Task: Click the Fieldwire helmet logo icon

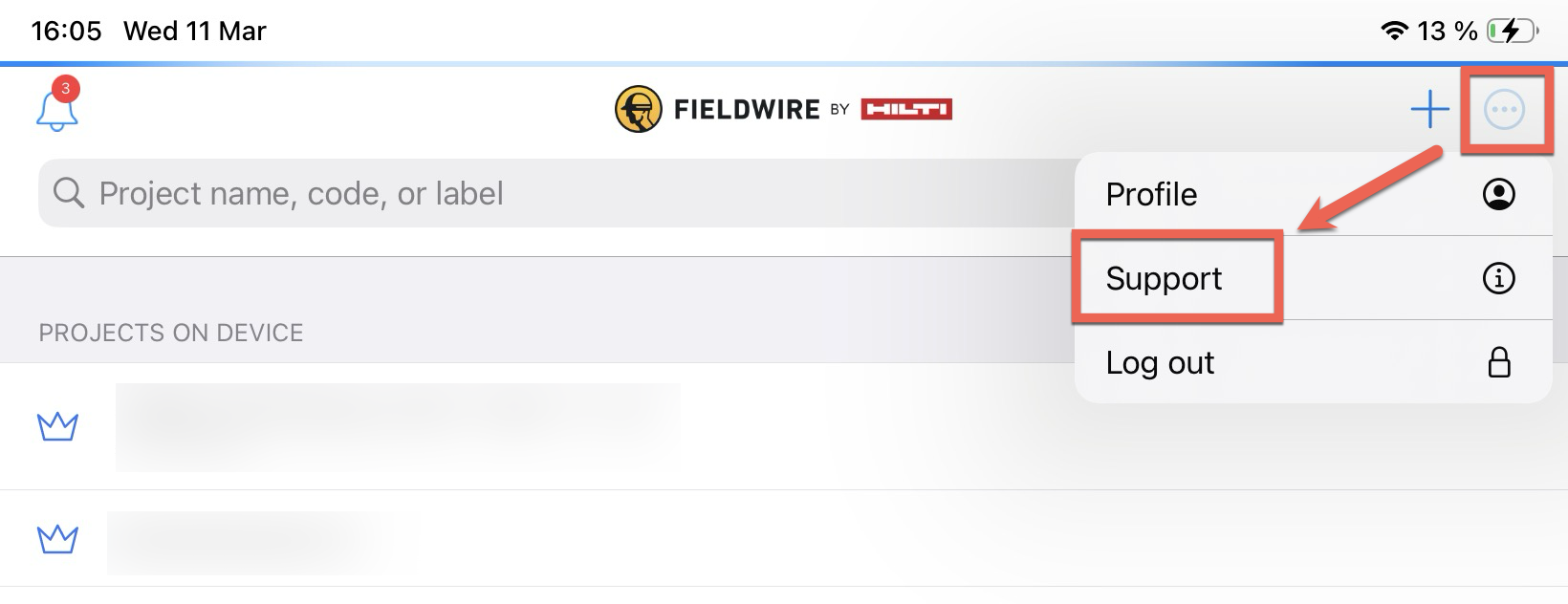Action: (x=637, y=108)
